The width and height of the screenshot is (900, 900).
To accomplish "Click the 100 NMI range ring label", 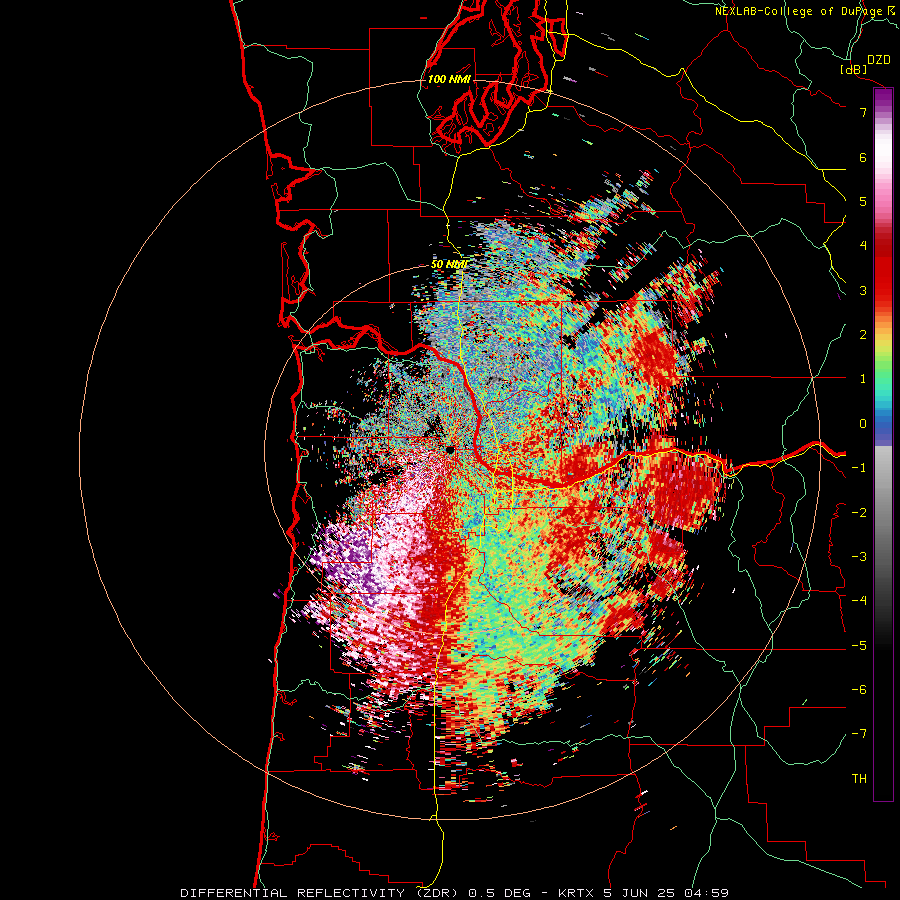I will coord(449,79).
